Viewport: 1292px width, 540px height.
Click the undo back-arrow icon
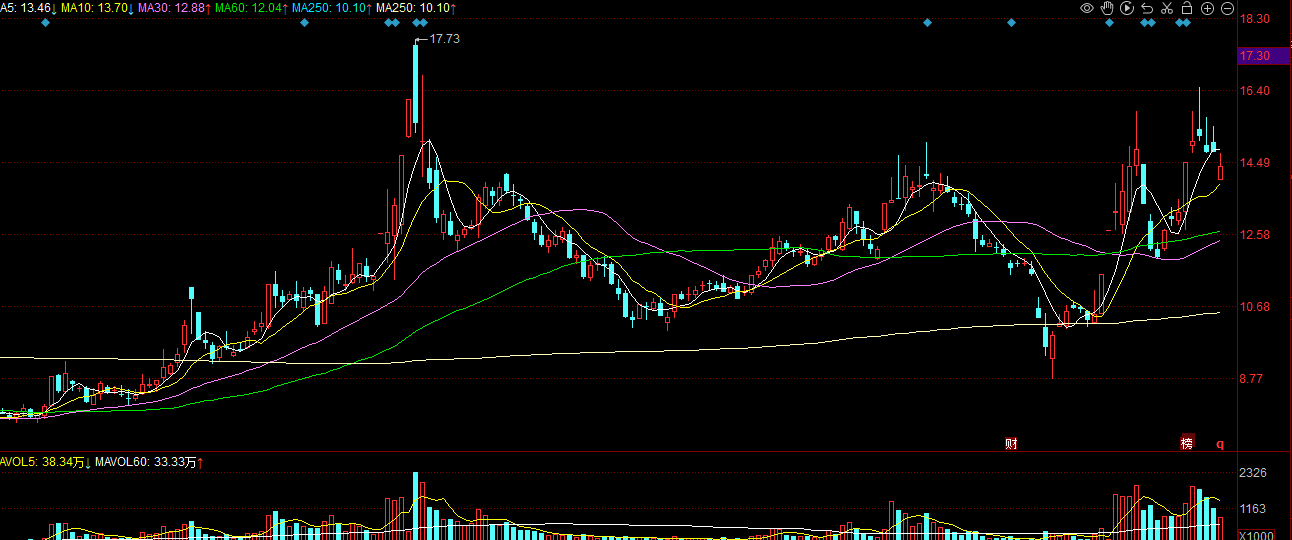(x=1147, y=8)
